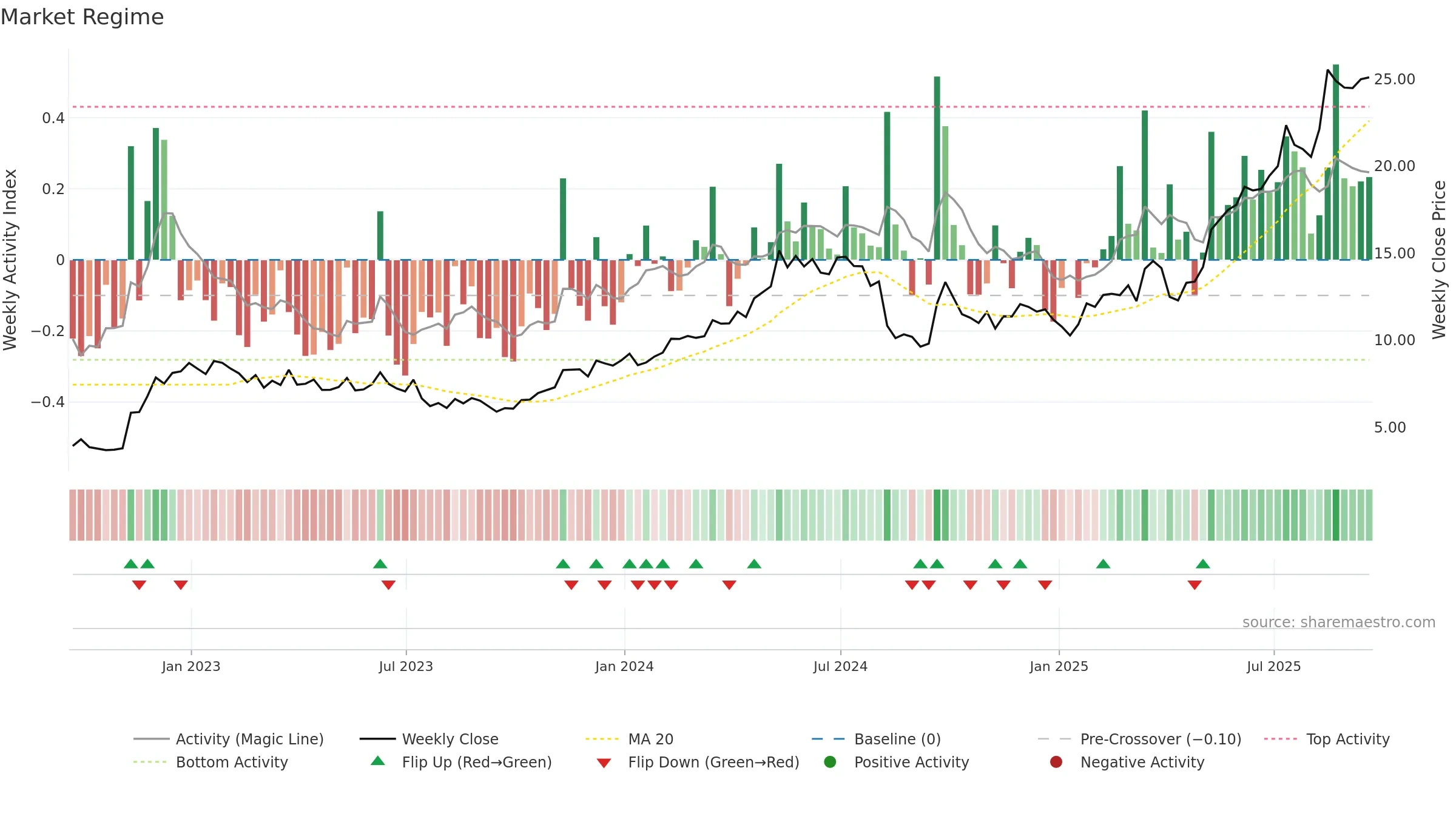Screen dimensions: 1456x819
Task: Click the Flip Down triangle nearest Jul 2023
Action: tap(388, 585)
